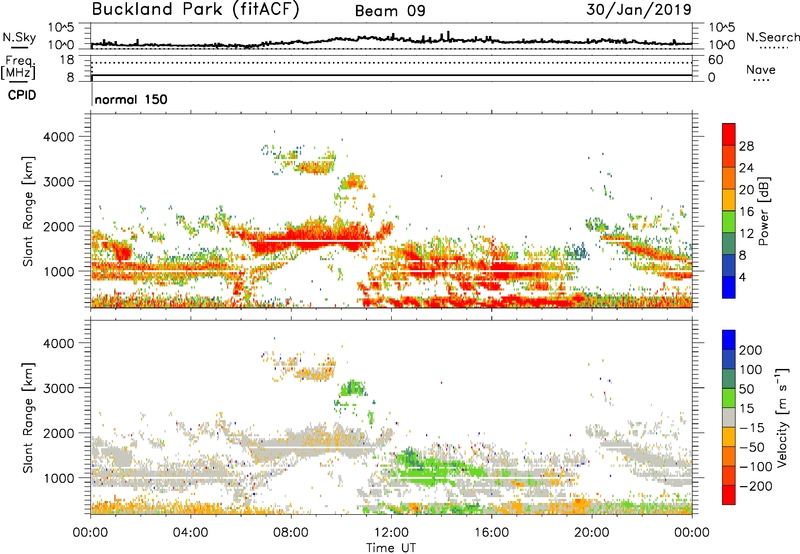Click power colorbar value 8
Viewport: 800px width, 554px height.
tap(742, 255)
